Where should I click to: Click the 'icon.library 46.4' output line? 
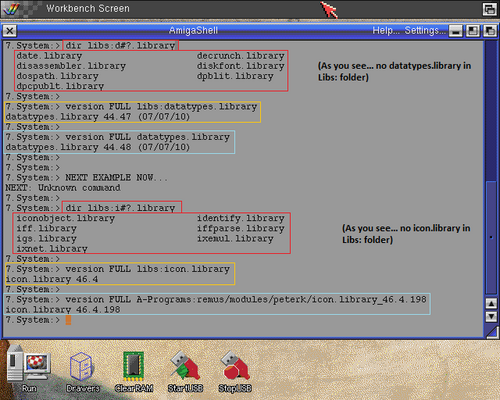pos(52,279)
